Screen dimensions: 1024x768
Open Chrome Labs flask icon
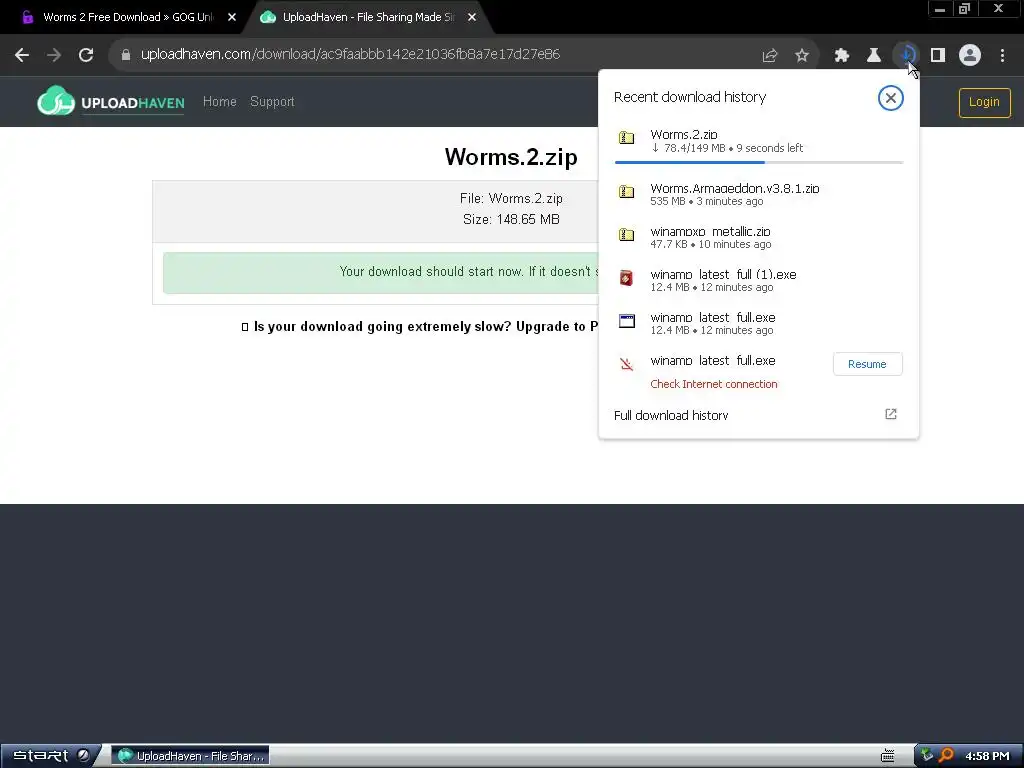pos(874,56)
